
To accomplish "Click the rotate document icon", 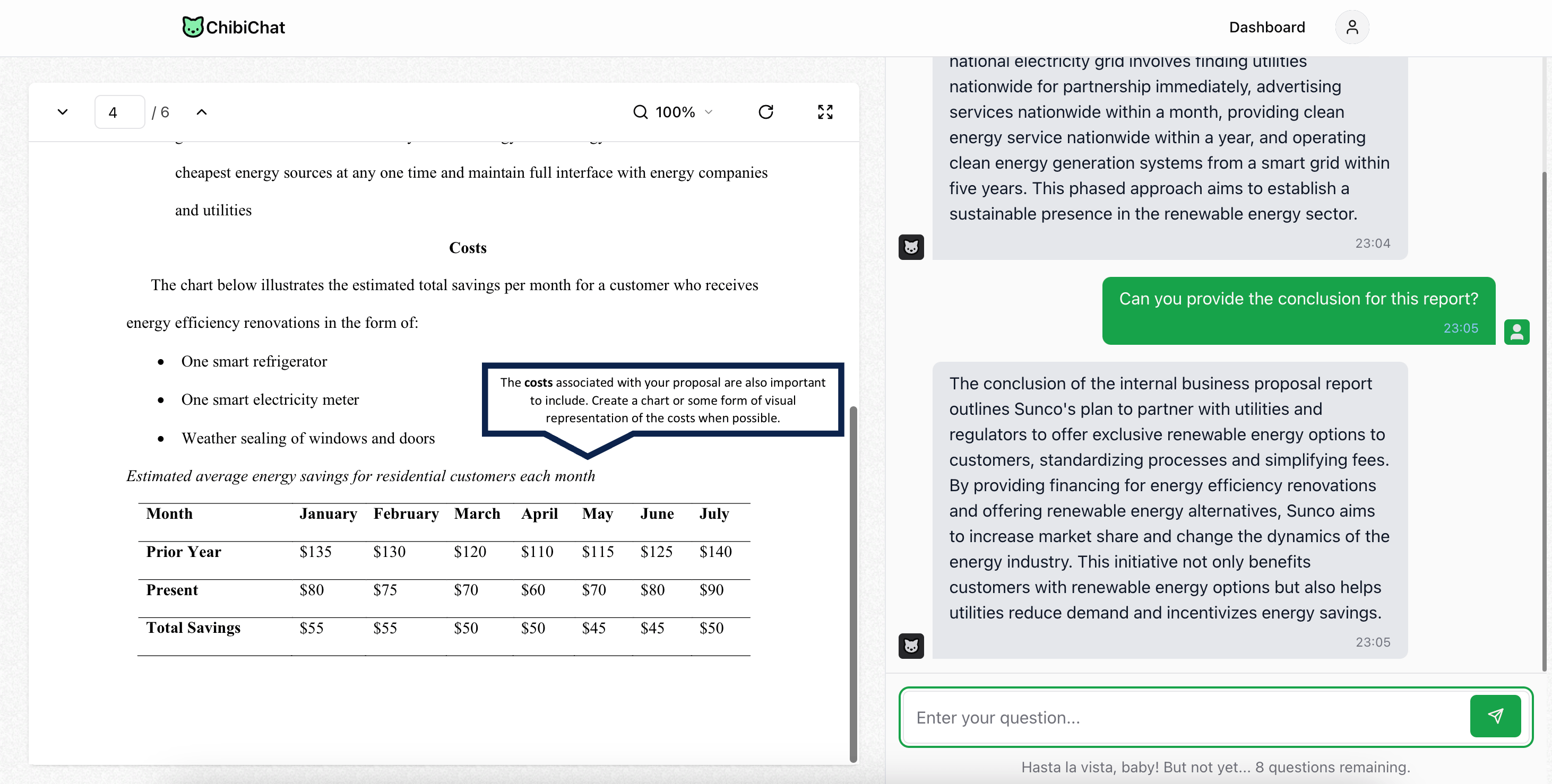I will pyautogui.click(x=766, y=112).
